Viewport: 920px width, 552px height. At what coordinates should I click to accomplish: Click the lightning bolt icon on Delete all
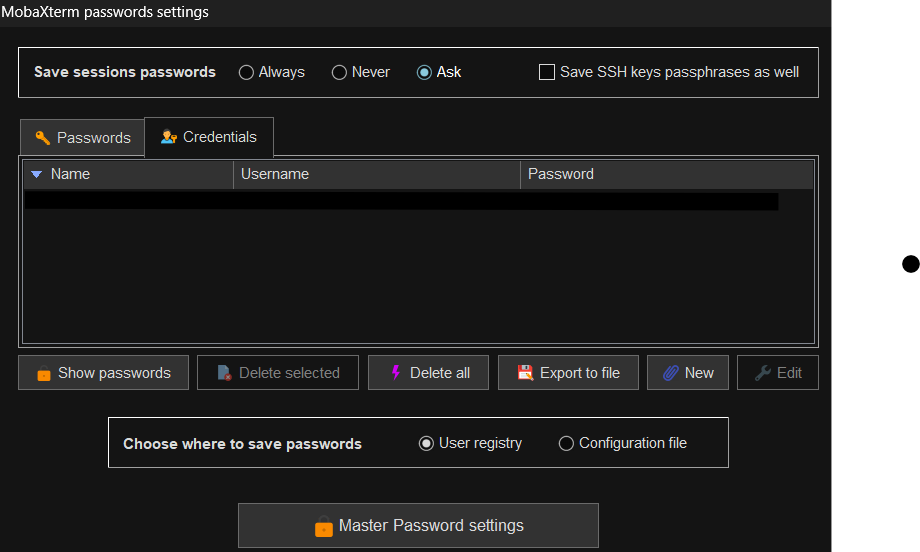(x=395, y=372)
